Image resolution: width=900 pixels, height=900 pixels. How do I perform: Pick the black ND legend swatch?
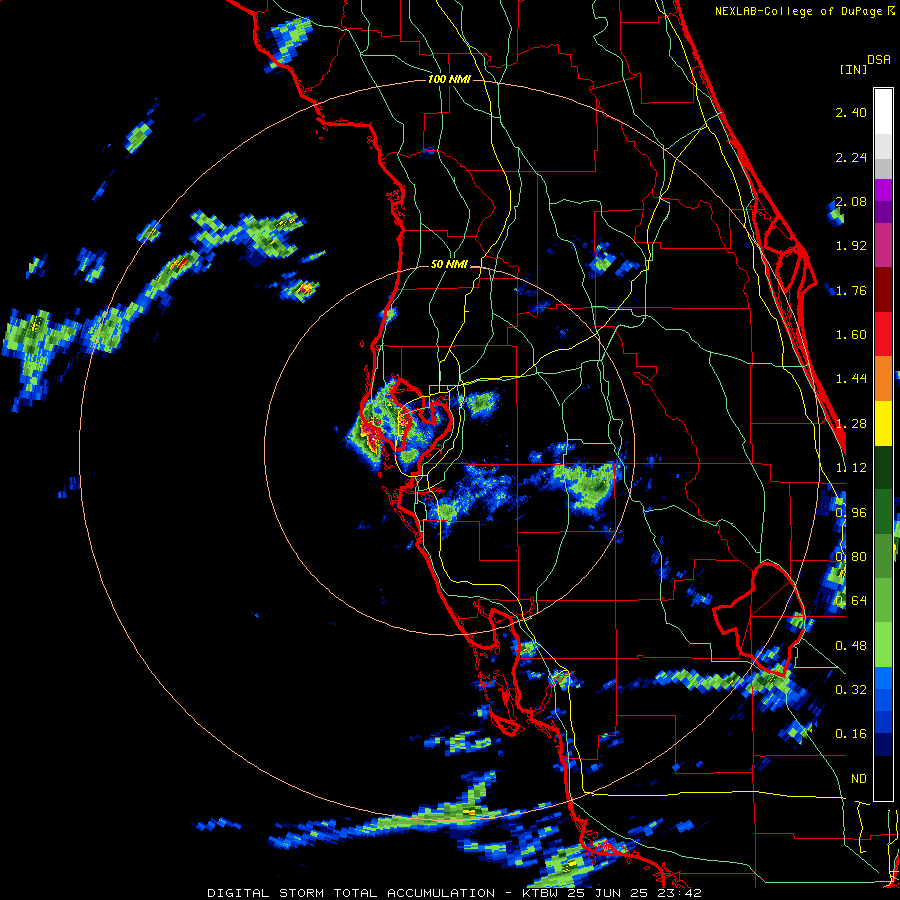pos(883,778)
